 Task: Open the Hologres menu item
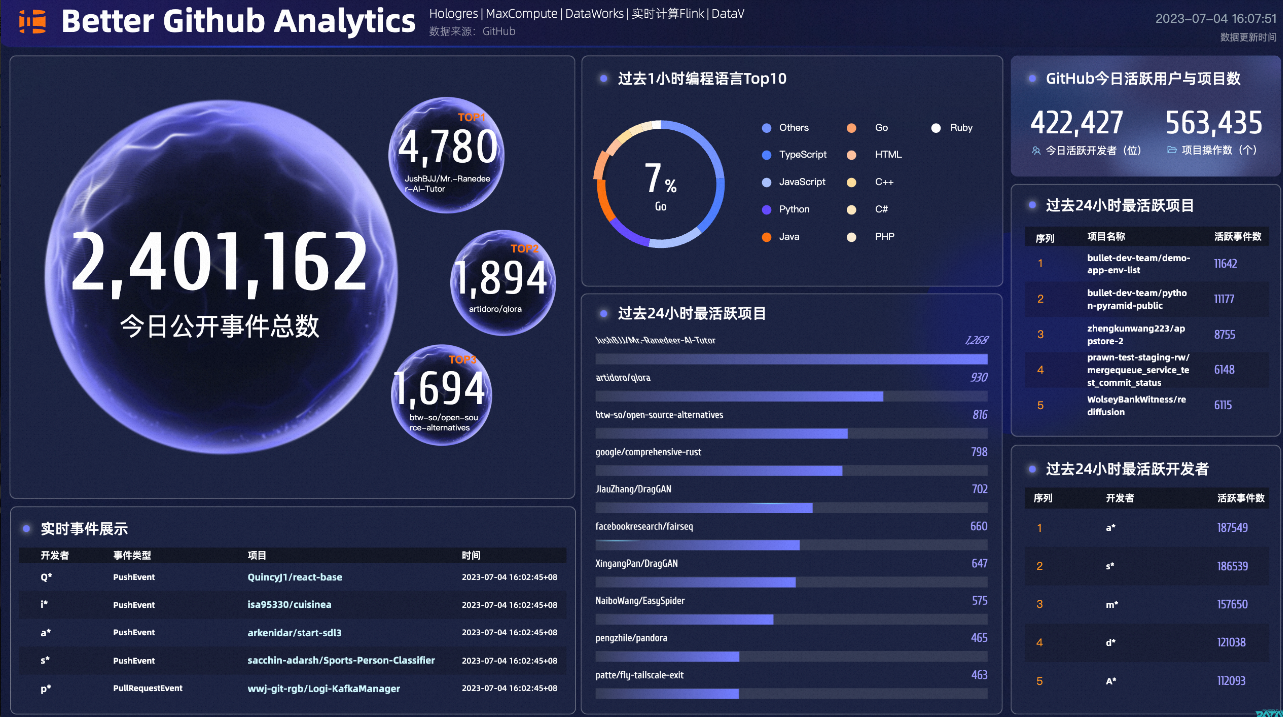click(453, 14)
